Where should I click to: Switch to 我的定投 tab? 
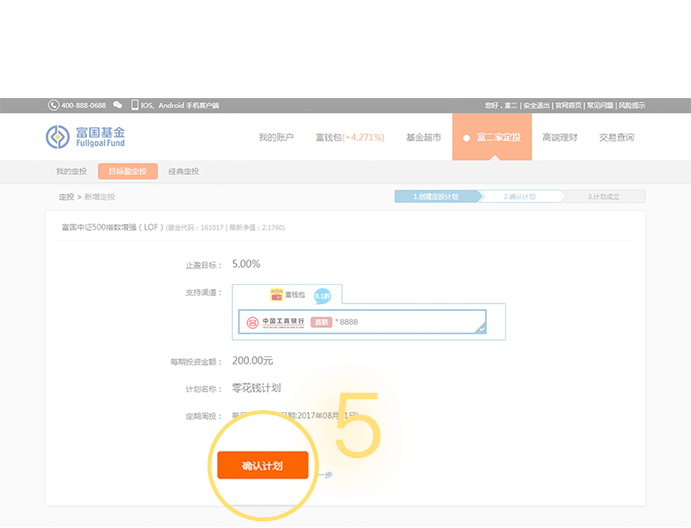tap(71, 171)
